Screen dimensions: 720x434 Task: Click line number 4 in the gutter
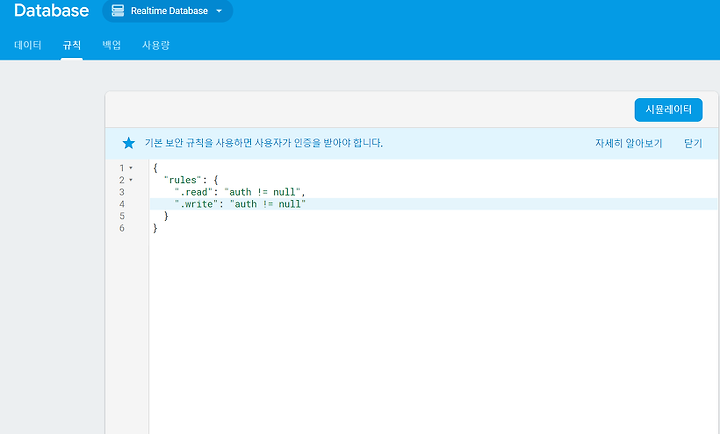(x=122, y=204)
